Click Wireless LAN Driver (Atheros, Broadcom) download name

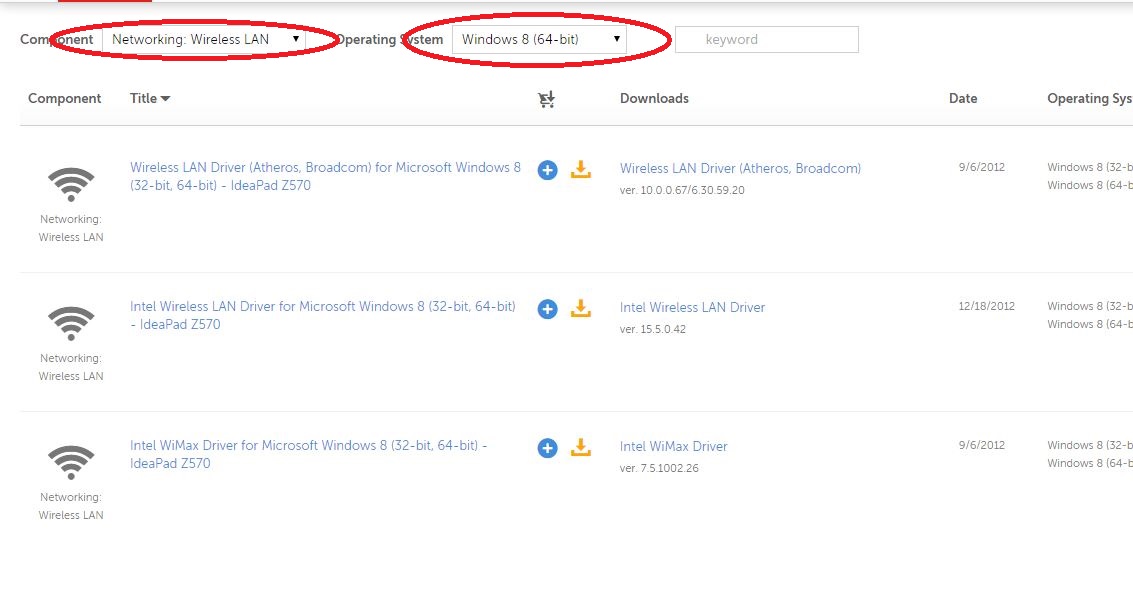741,168
